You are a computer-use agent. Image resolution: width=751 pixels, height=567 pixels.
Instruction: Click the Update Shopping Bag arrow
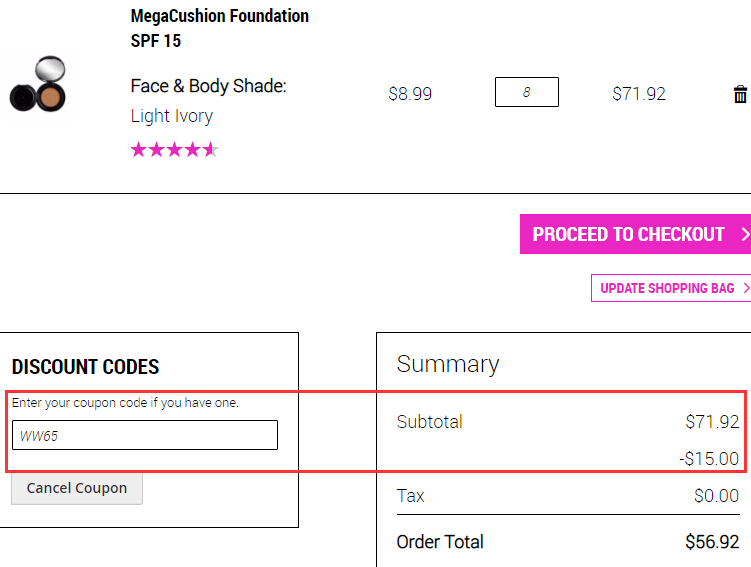point(746,288)
